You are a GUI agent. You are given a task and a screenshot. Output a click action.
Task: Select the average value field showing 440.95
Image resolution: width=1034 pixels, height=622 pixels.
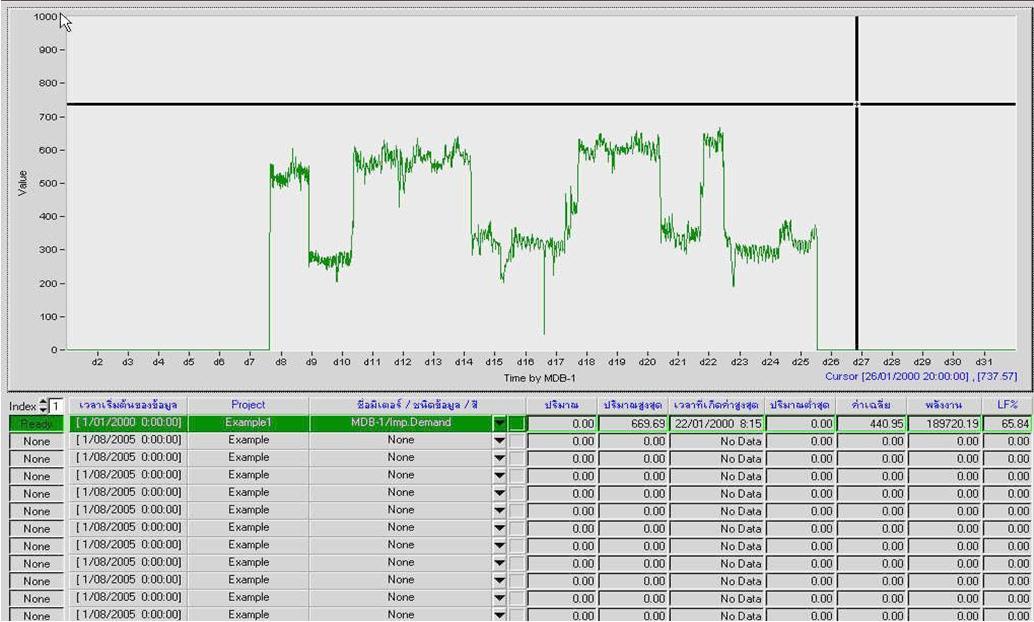click(x=872, y=424)
